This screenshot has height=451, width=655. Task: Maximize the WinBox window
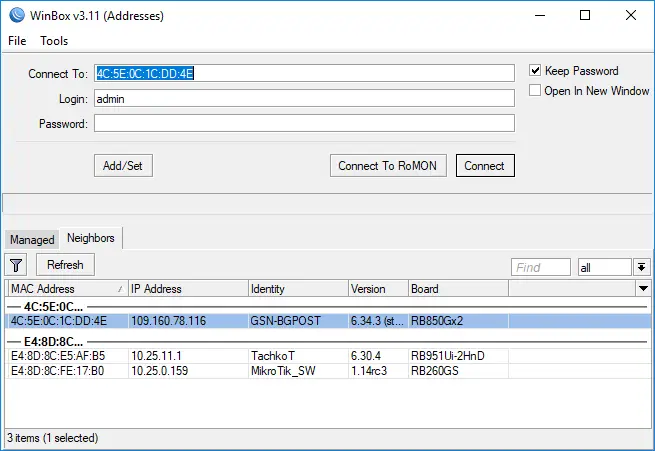585,15
